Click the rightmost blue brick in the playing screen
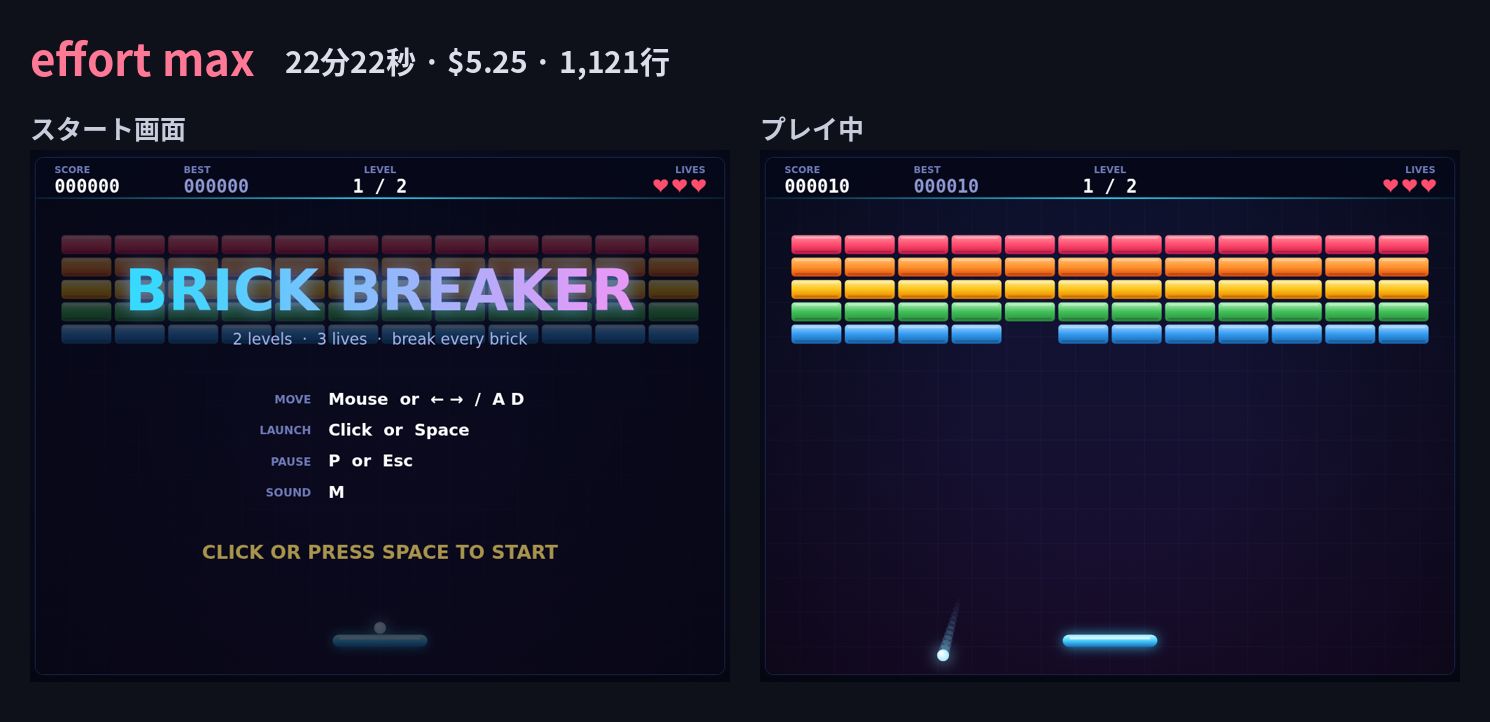Viewport: 1490px width, 722px height. (1403, 333)
